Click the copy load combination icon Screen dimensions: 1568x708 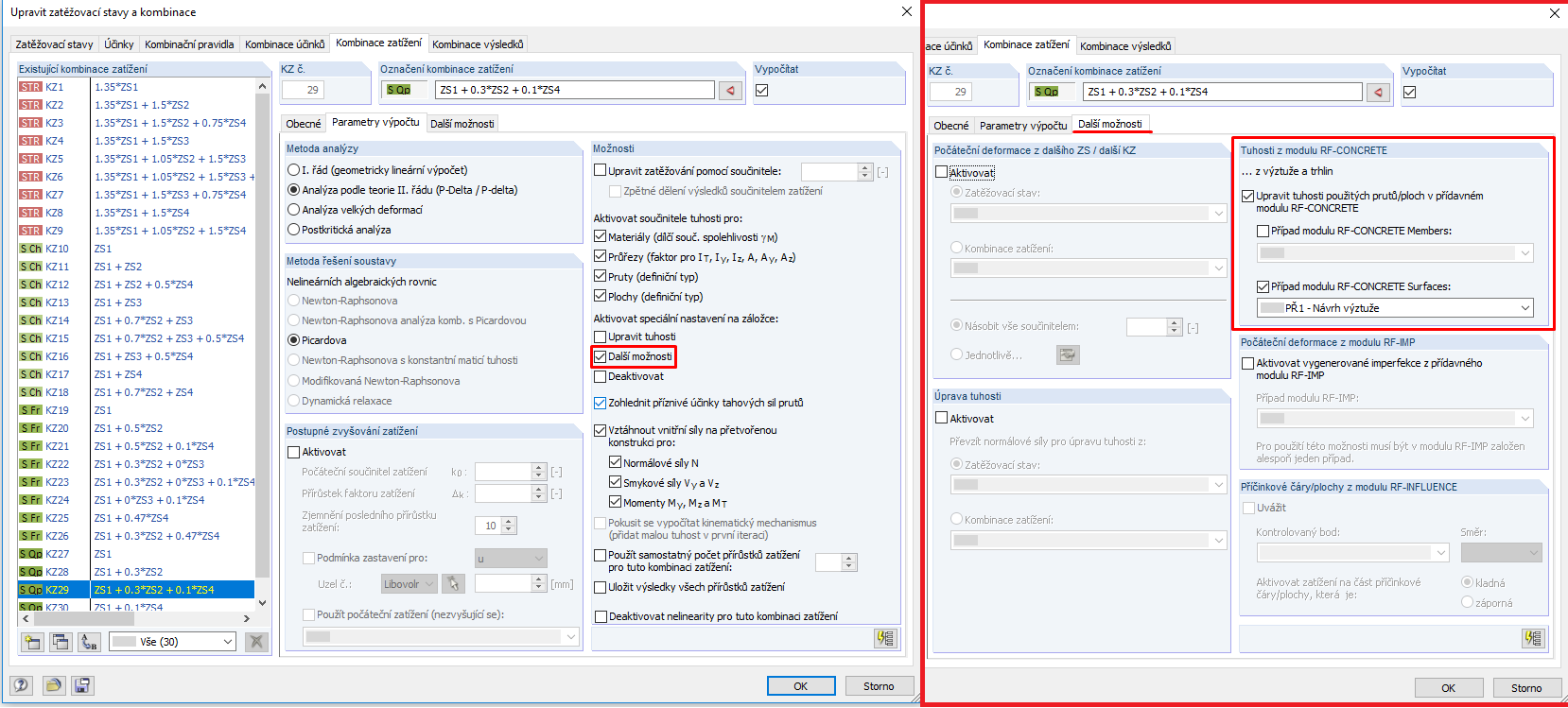click(x=61, y=642)
